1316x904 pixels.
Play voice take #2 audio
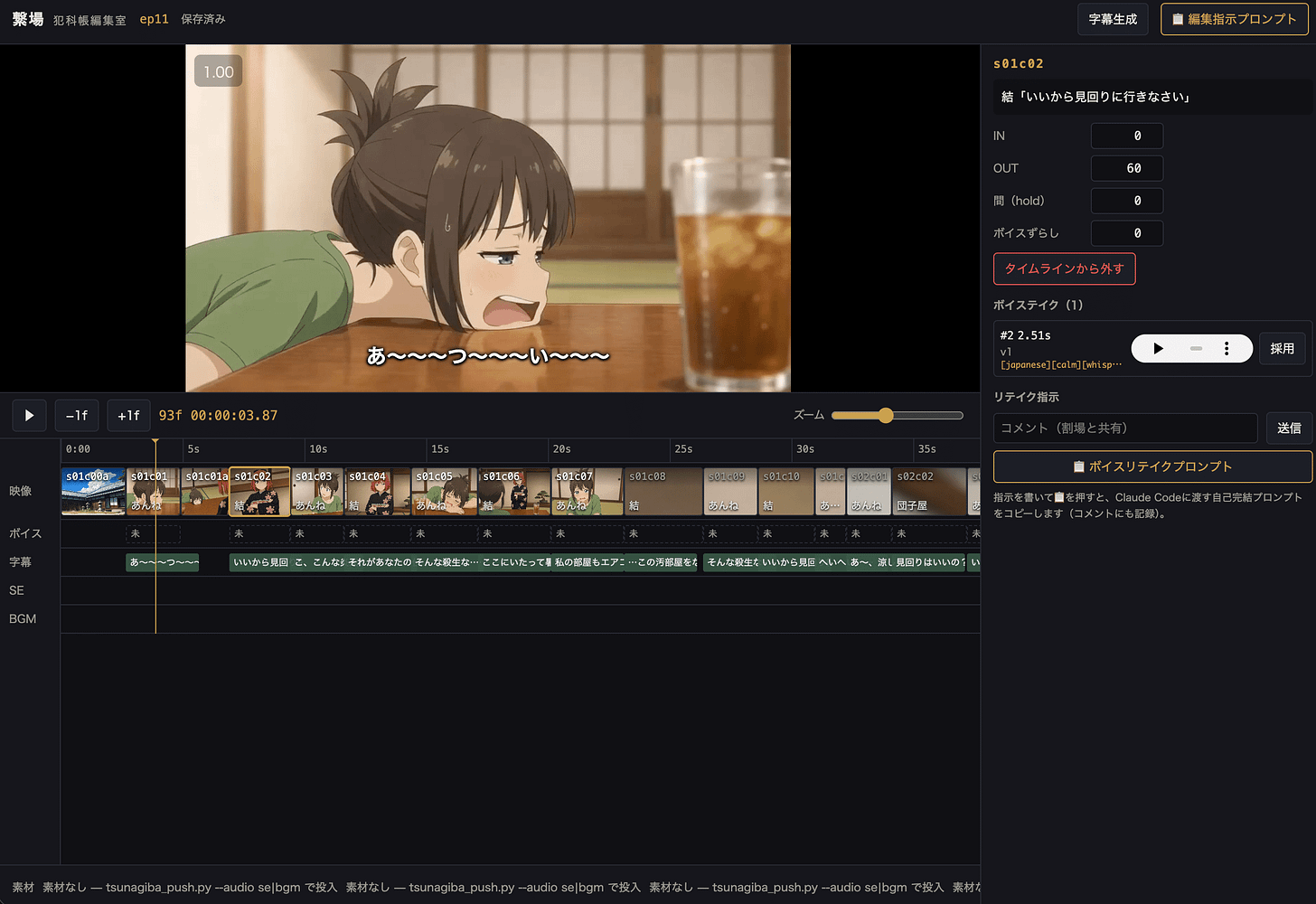pos(1158,348)
